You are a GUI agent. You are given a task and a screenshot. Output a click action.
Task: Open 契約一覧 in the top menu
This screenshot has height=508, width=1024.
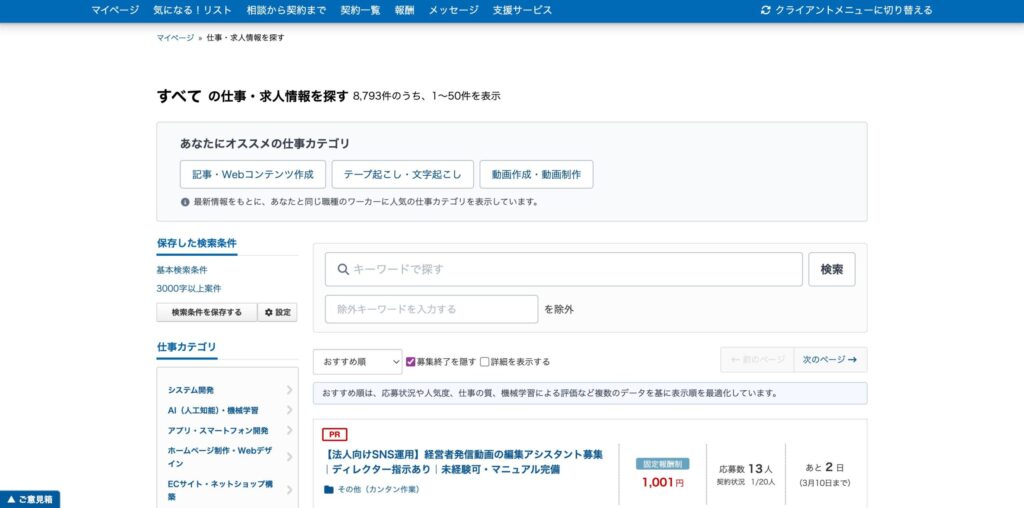360,10
